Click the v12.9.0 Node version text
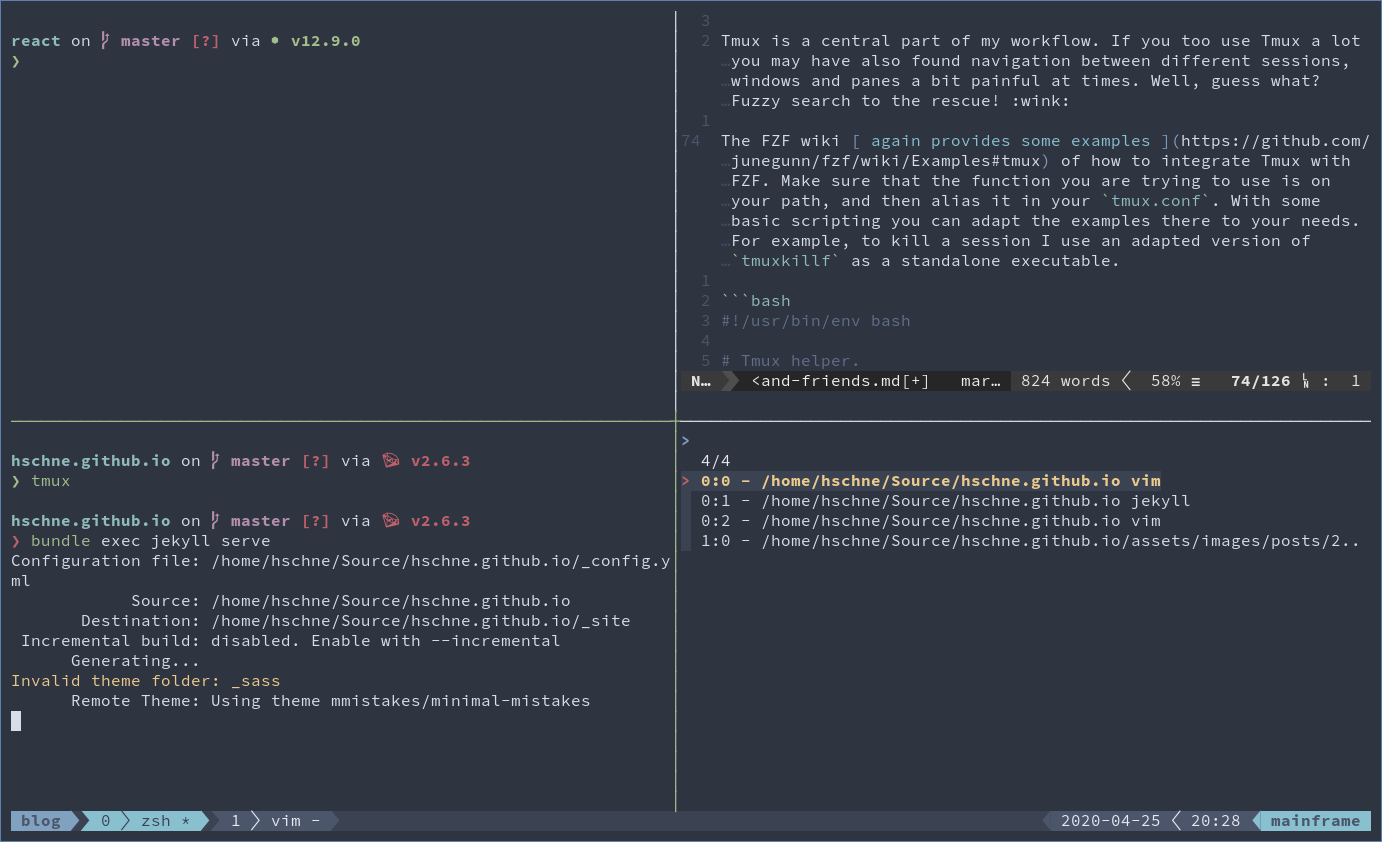The image size is (1382, 842). 326,41
